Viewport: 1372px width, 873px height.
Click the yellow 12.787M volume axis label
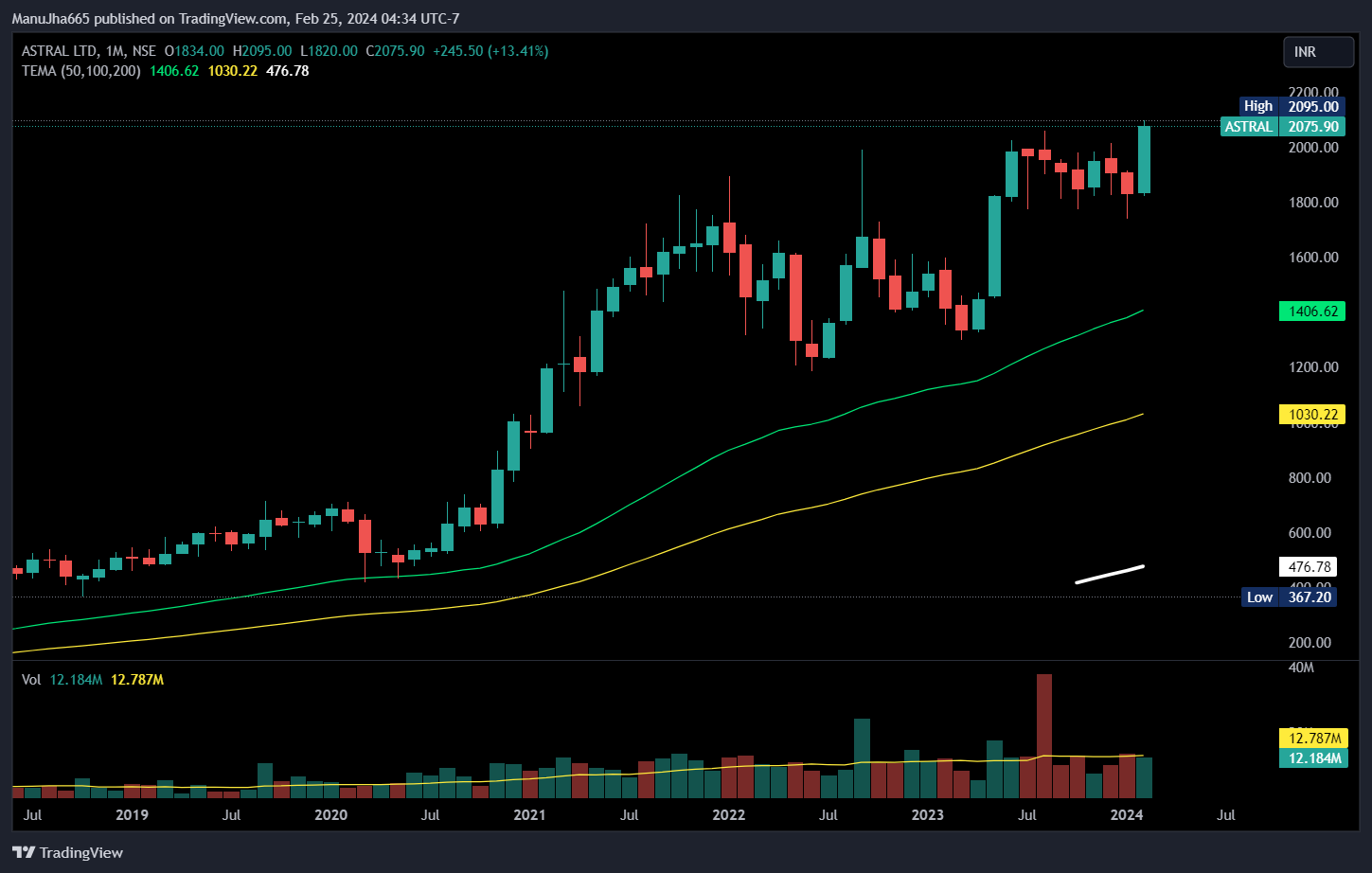coord(1312,739)
